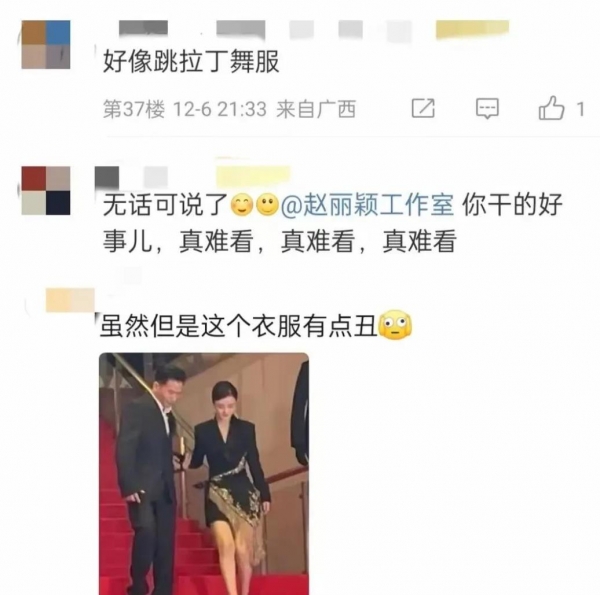Tap the yellow badge beside the second username

click(253, 176)
